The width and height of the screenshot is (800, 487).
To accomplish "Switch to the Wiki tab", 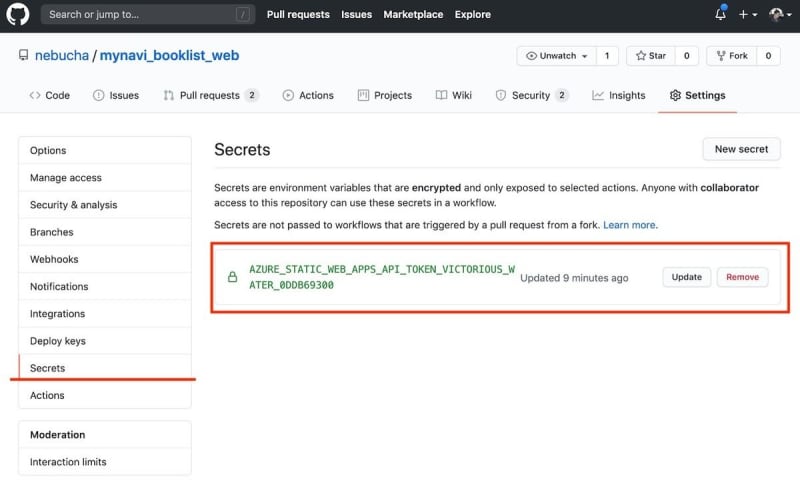I will [x=454, y=95].
